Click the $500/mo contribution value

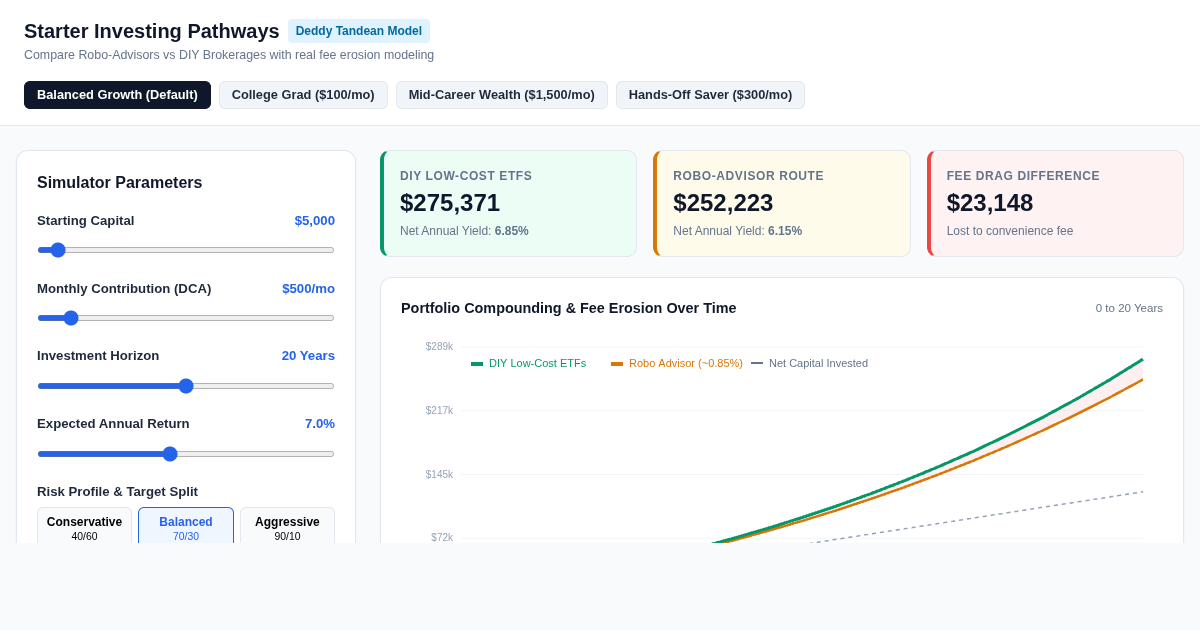click(308, 289)
